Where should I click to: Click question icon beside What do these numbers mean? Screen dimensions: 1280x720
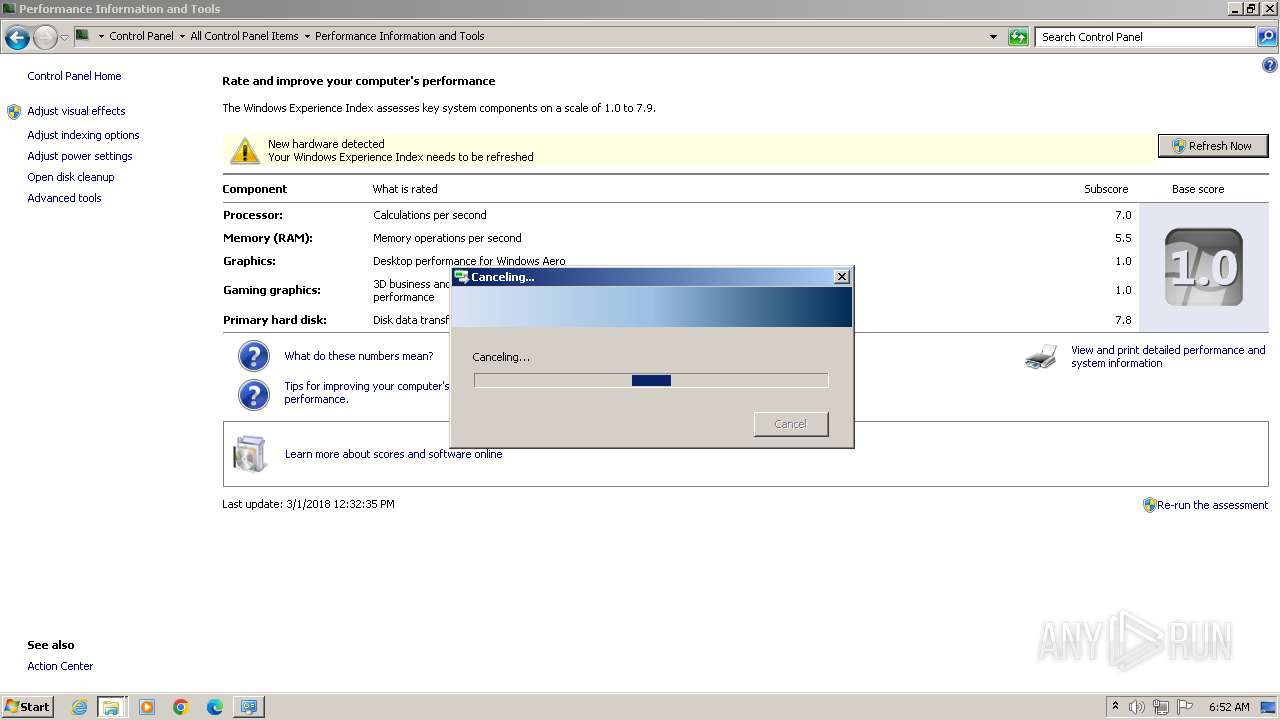pyautogui.click(x=254, y=356)
